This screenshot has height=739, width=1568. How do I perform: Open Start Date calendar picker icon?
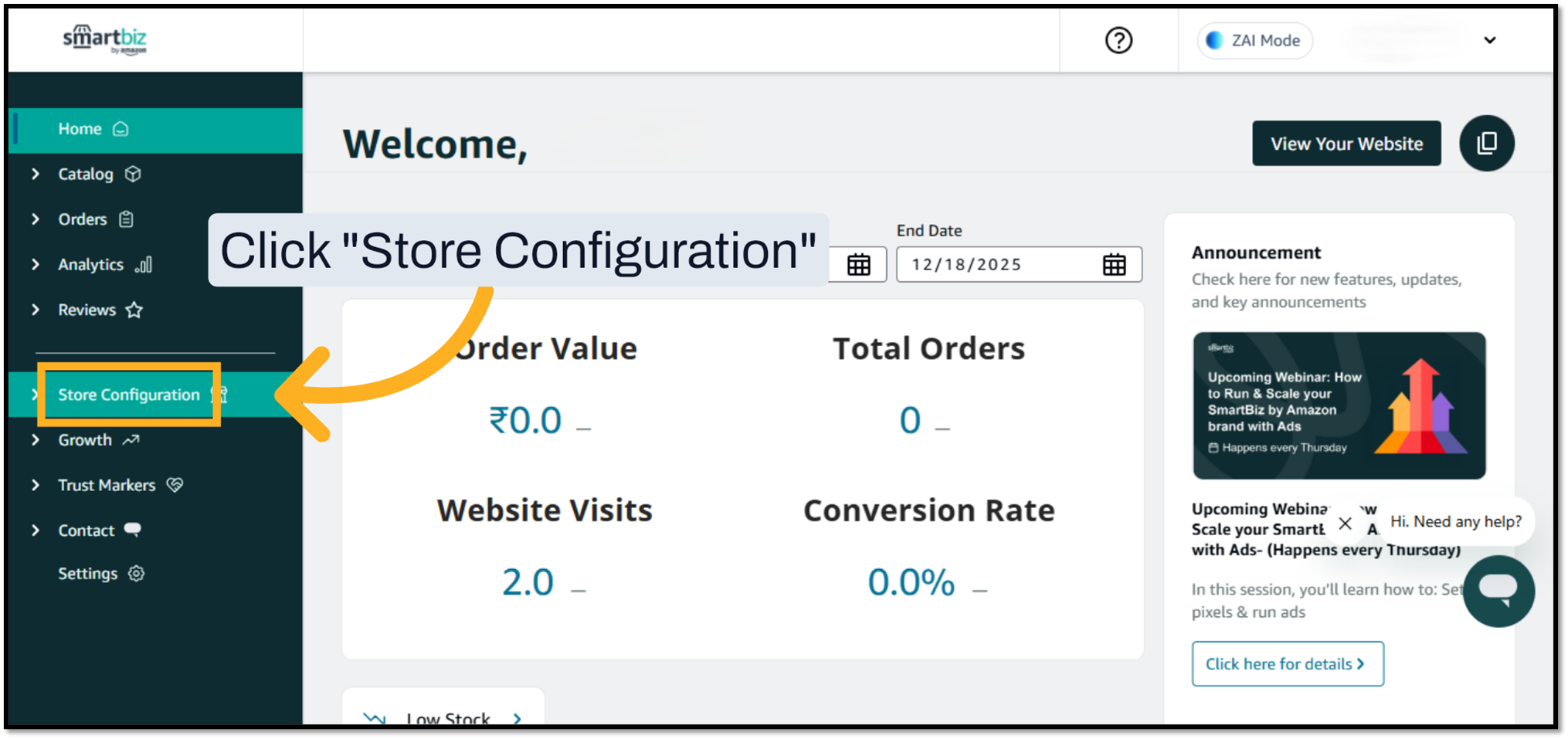[858, 265]
